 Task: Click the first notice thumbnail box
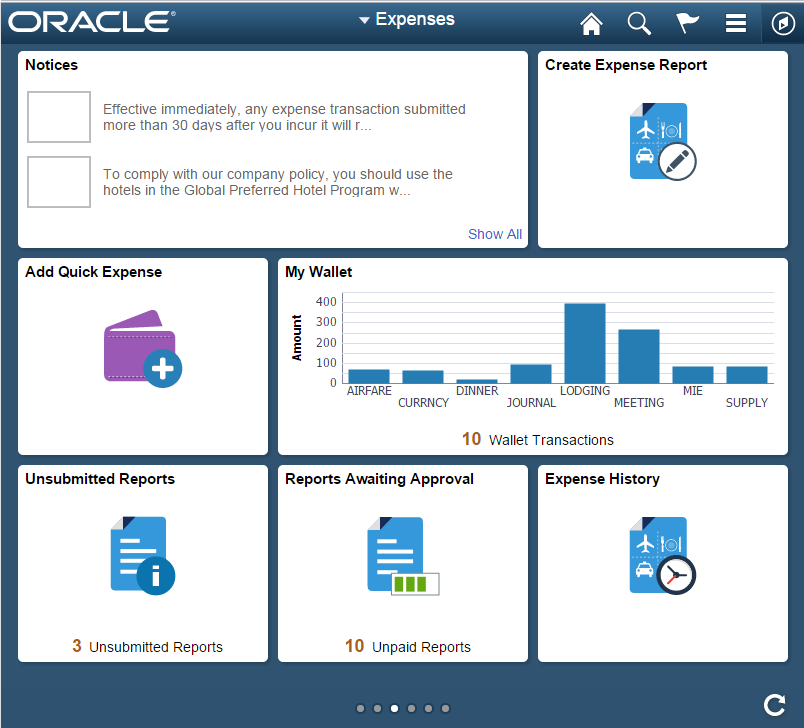tap(59, 117)
